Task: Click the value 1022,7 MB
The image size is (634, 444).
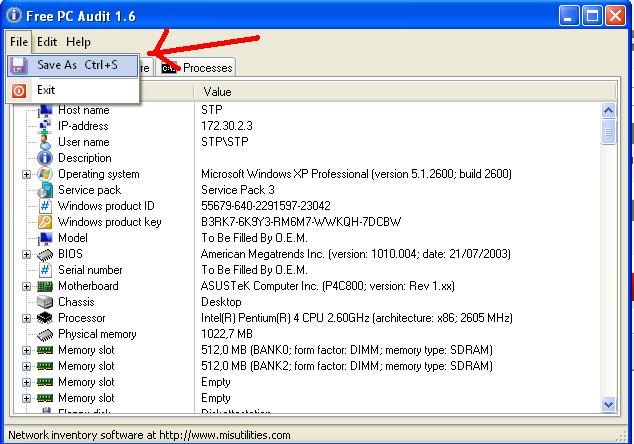Action: click(x=227, y=334)
